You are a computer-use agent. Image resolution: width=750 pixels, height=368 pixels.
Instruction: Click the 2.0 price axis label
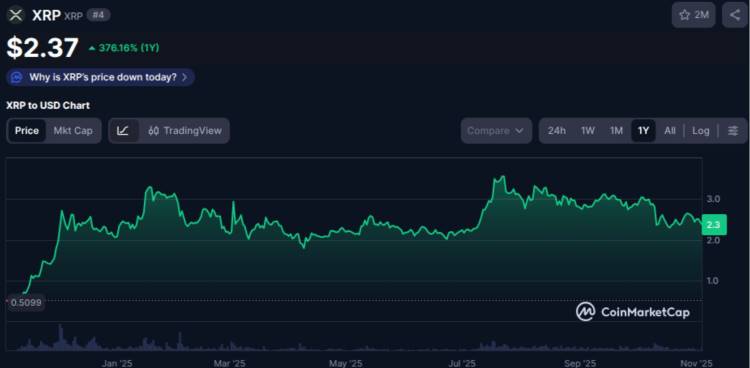click(714, 240)
